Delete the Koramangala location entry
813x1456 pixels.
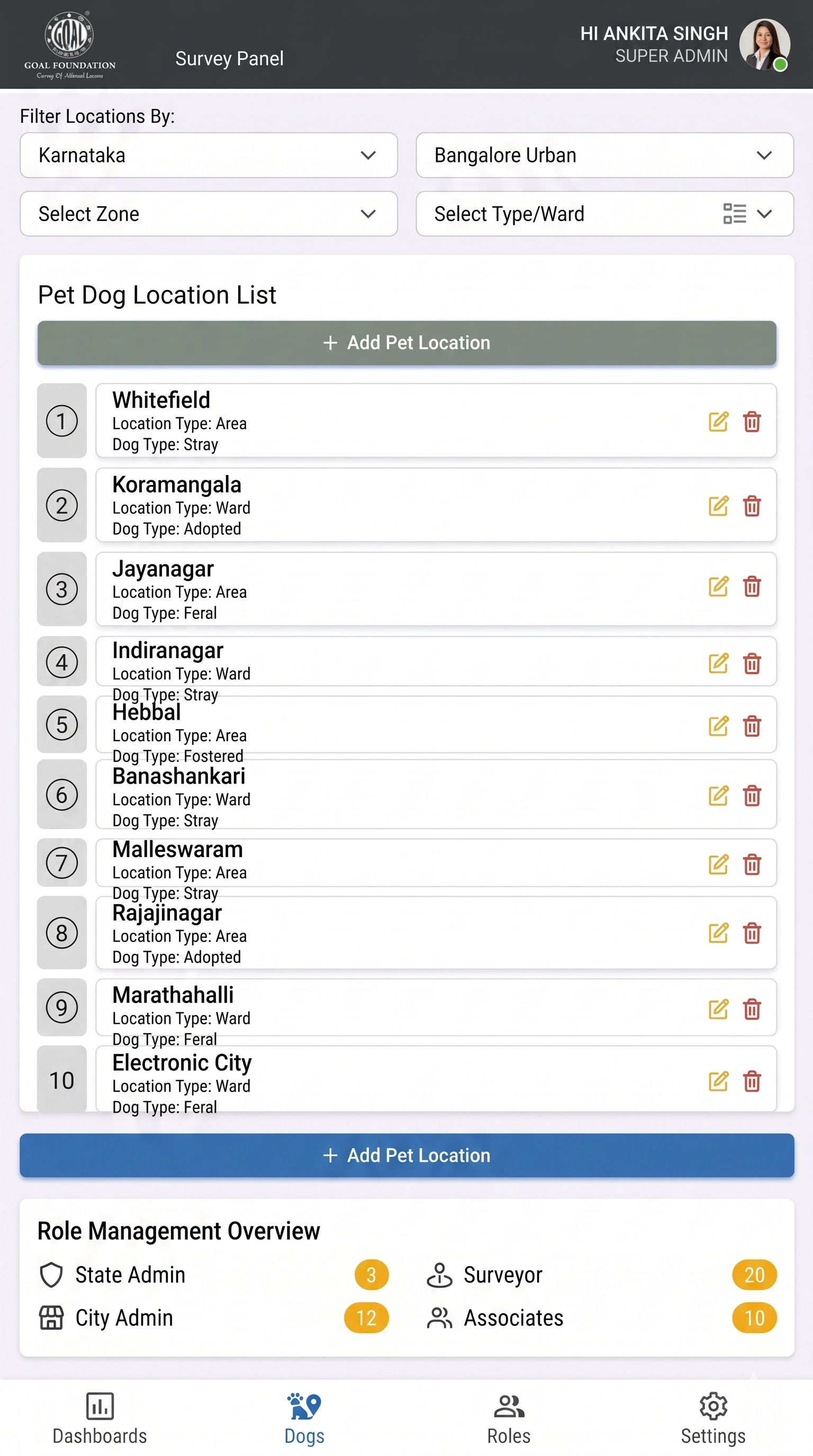(752, 506)
